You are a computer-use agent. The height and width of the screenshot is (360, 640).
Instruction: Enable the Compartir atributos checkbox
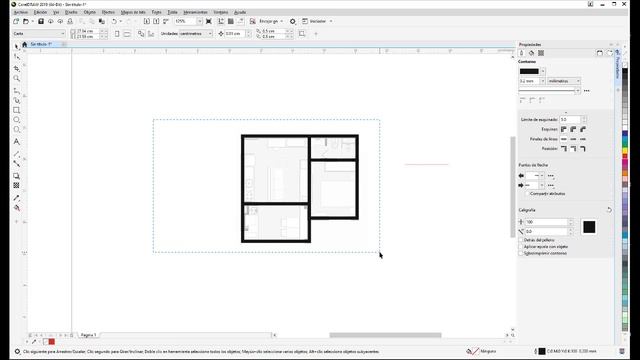pos(527,193)
